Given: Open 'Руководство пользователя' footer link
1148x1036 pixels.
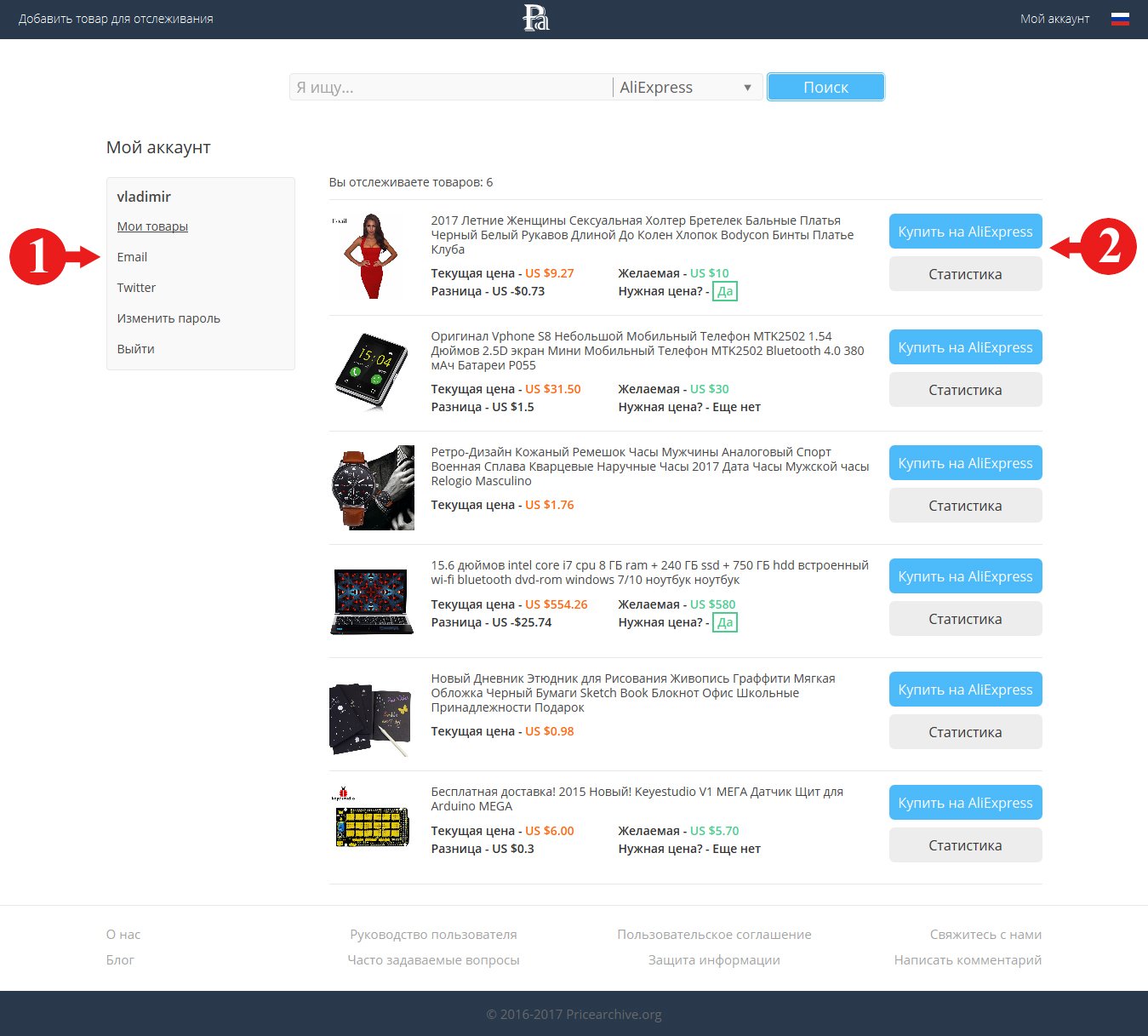Looking at the screenshot, I should [x=433, y=935].
